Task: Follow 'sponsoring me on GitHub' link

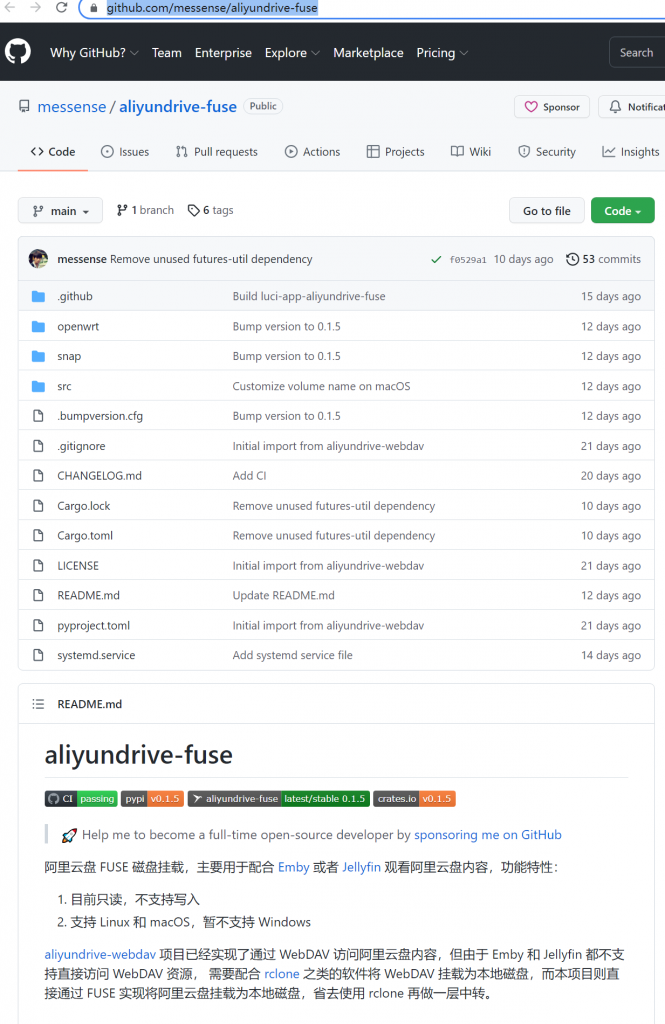Action: (488, 835)
